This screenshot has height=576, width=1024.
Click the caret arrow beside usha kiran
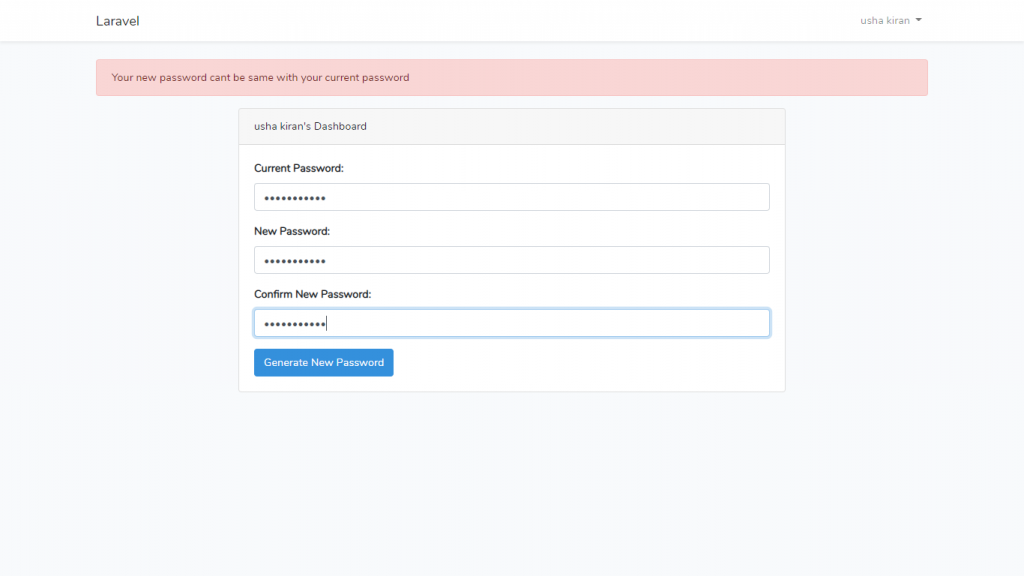click(918, 20)
